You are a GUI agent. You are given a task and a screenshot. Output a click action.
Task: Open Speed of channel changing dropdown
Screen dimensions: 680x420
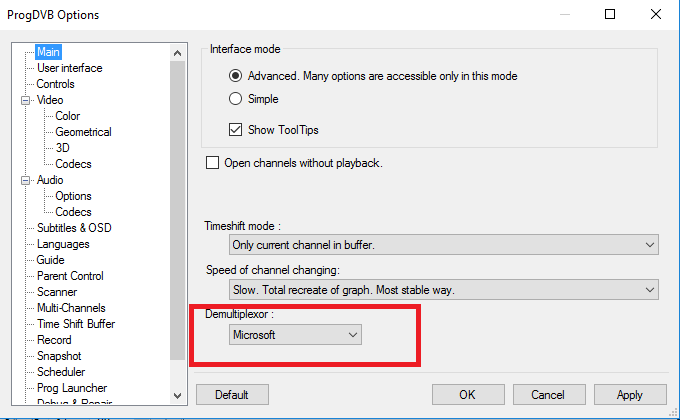tap(444, 289)
